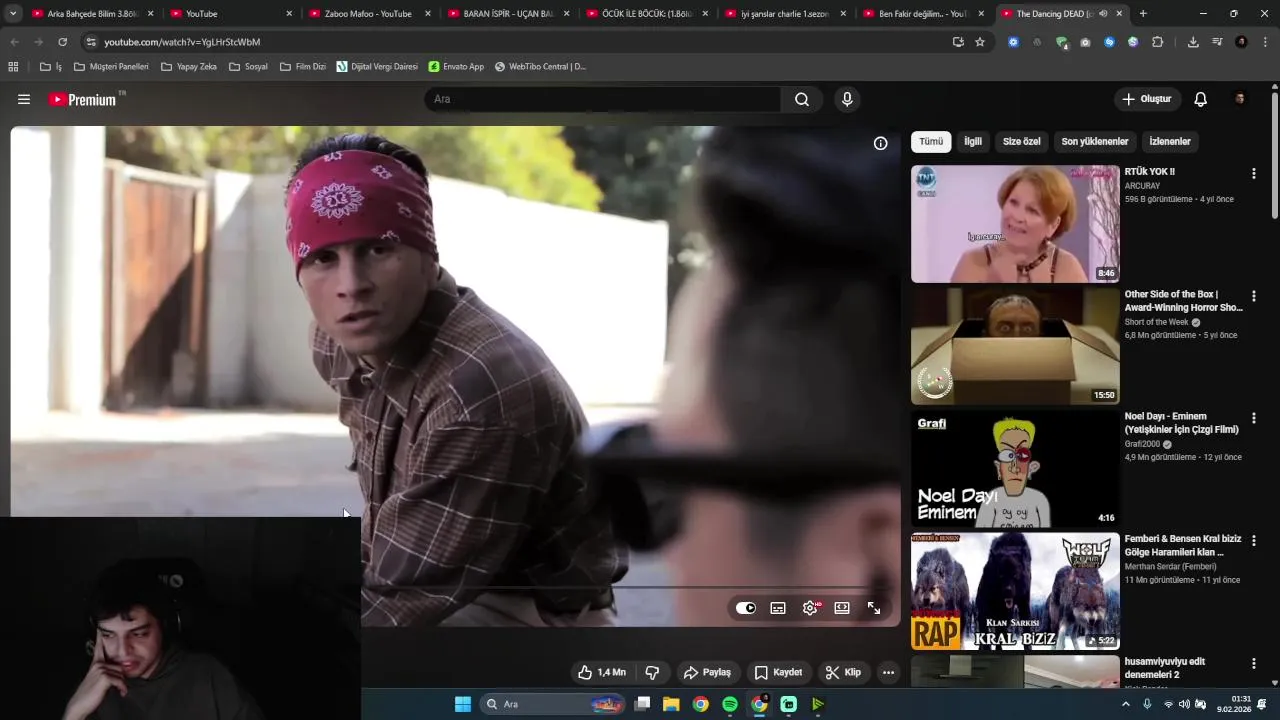Viewport: 1280px width, 720px height.
Task: Open Dijital Vergi Dairesi bookmark
Action: 377,66
